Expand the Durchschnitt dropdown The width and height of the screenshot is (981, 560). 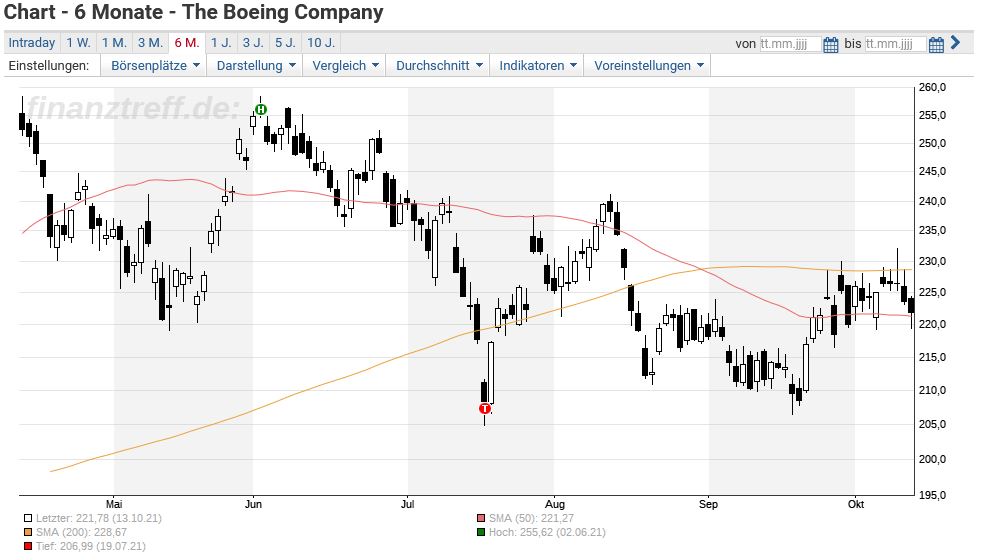[439, 66]
